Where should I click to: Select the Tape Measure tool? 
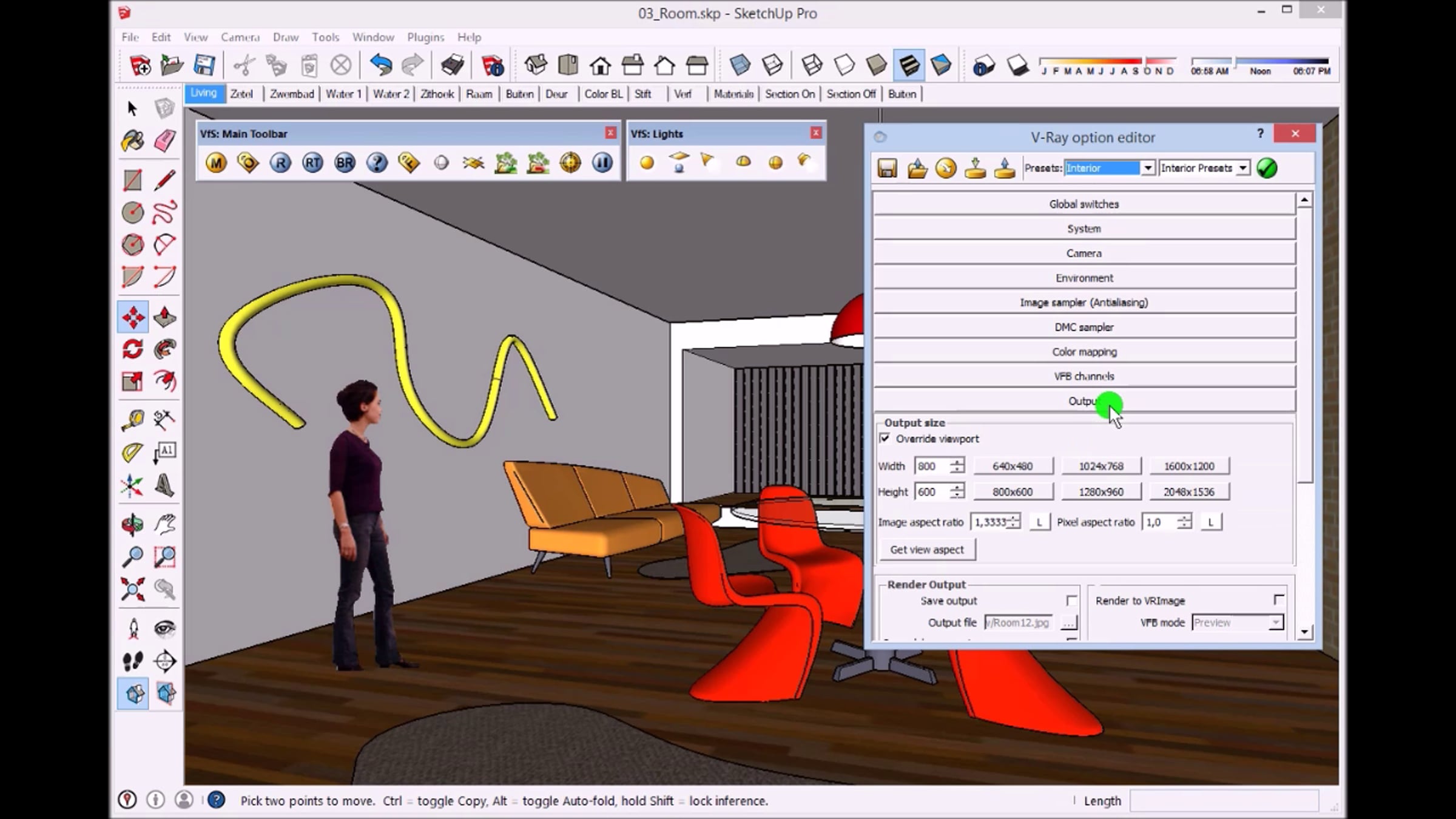(x=132, y=419)
